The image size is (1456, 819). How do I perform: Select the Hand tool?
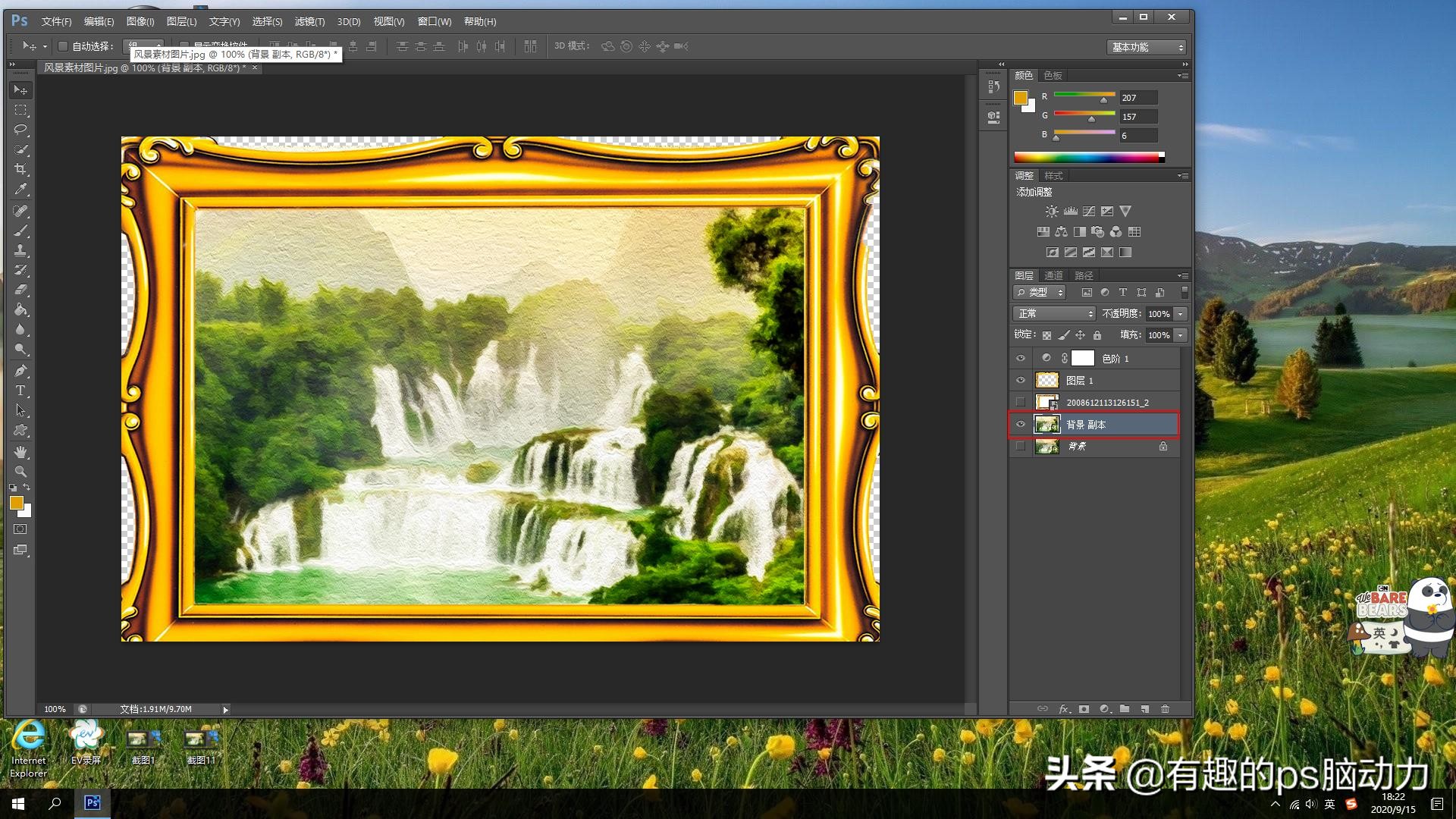tap(20, 452)
